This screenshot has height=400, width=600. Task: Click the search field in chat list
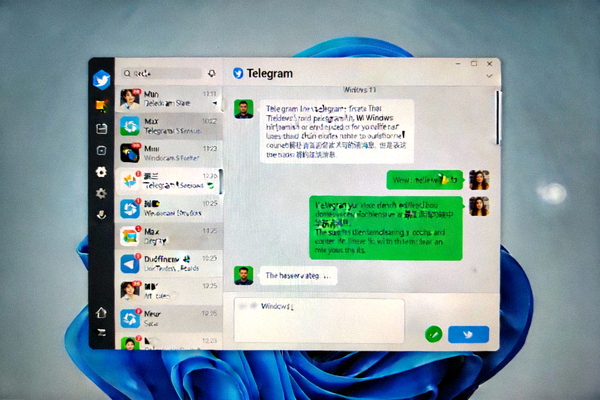(x=162, y=73)
